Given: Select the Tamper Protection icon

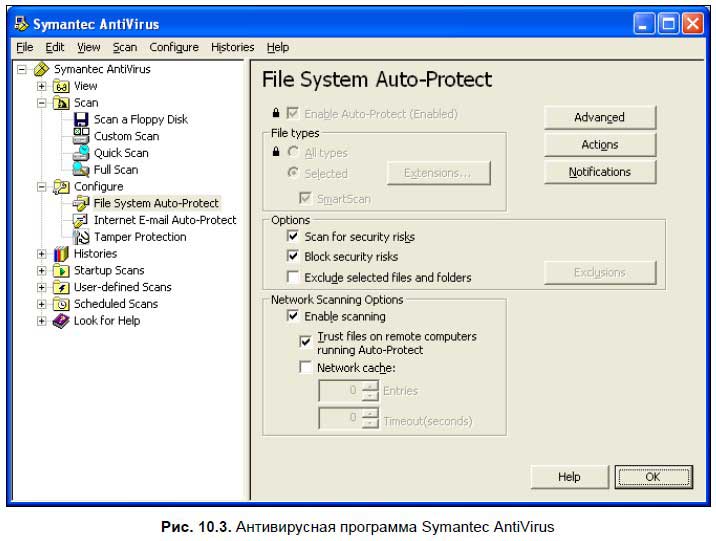Looking at the screenshot, I should (81, 237).
